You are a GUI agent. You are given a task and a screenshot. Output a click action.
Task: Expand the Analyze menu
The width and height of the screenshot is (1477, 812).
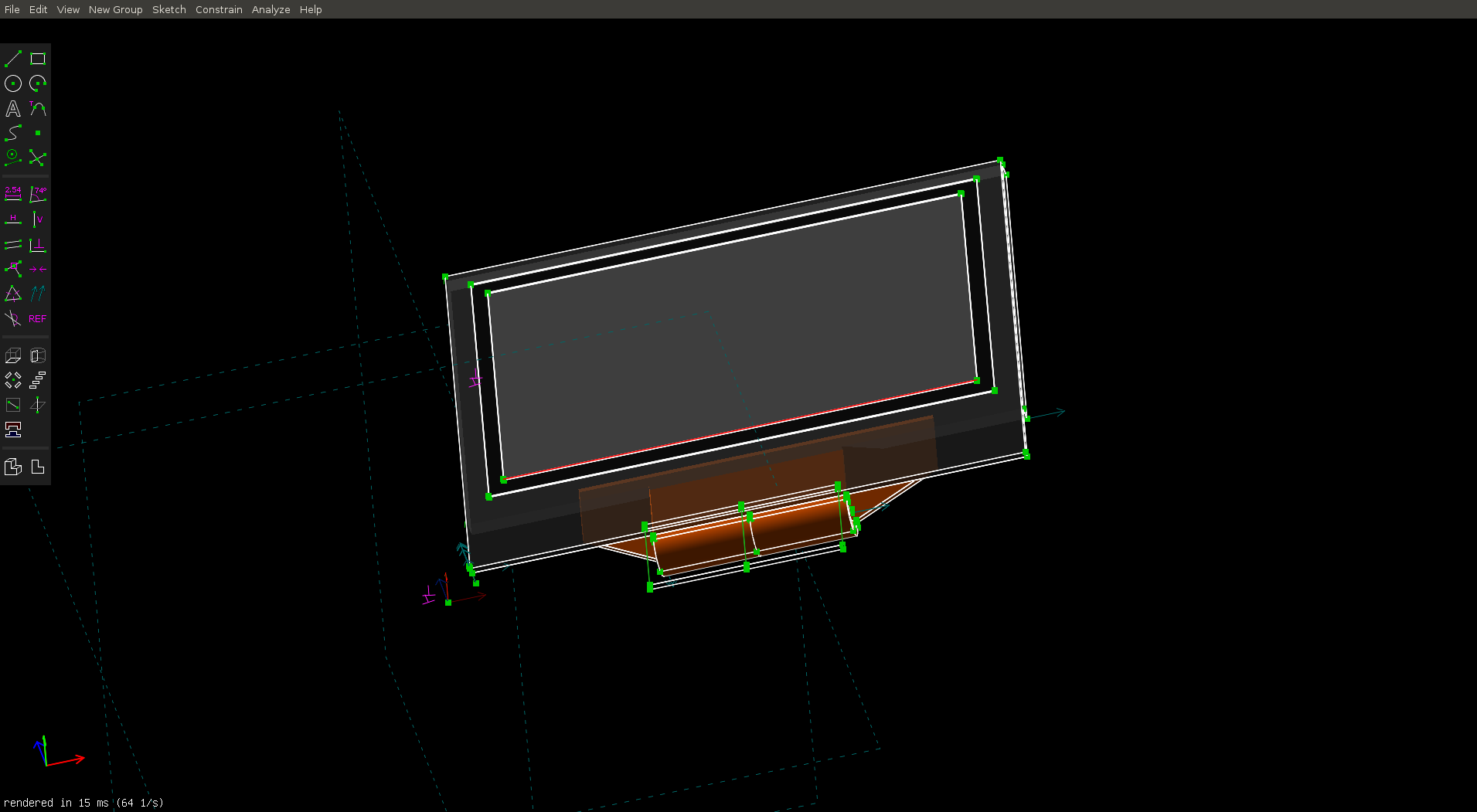tap(271, 9)
